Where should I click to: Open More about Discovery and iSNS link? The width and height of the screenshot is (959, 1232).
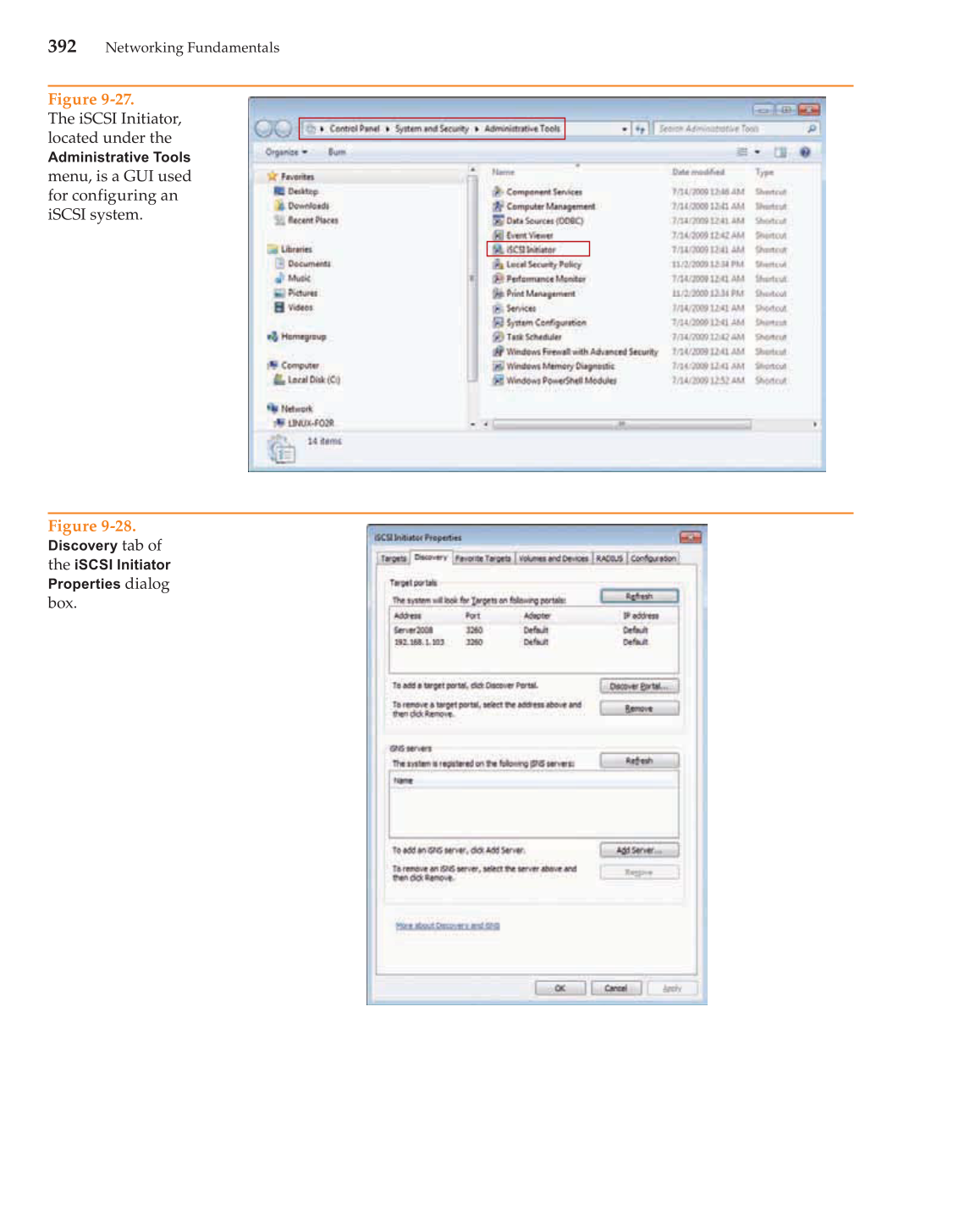point(447,926)
